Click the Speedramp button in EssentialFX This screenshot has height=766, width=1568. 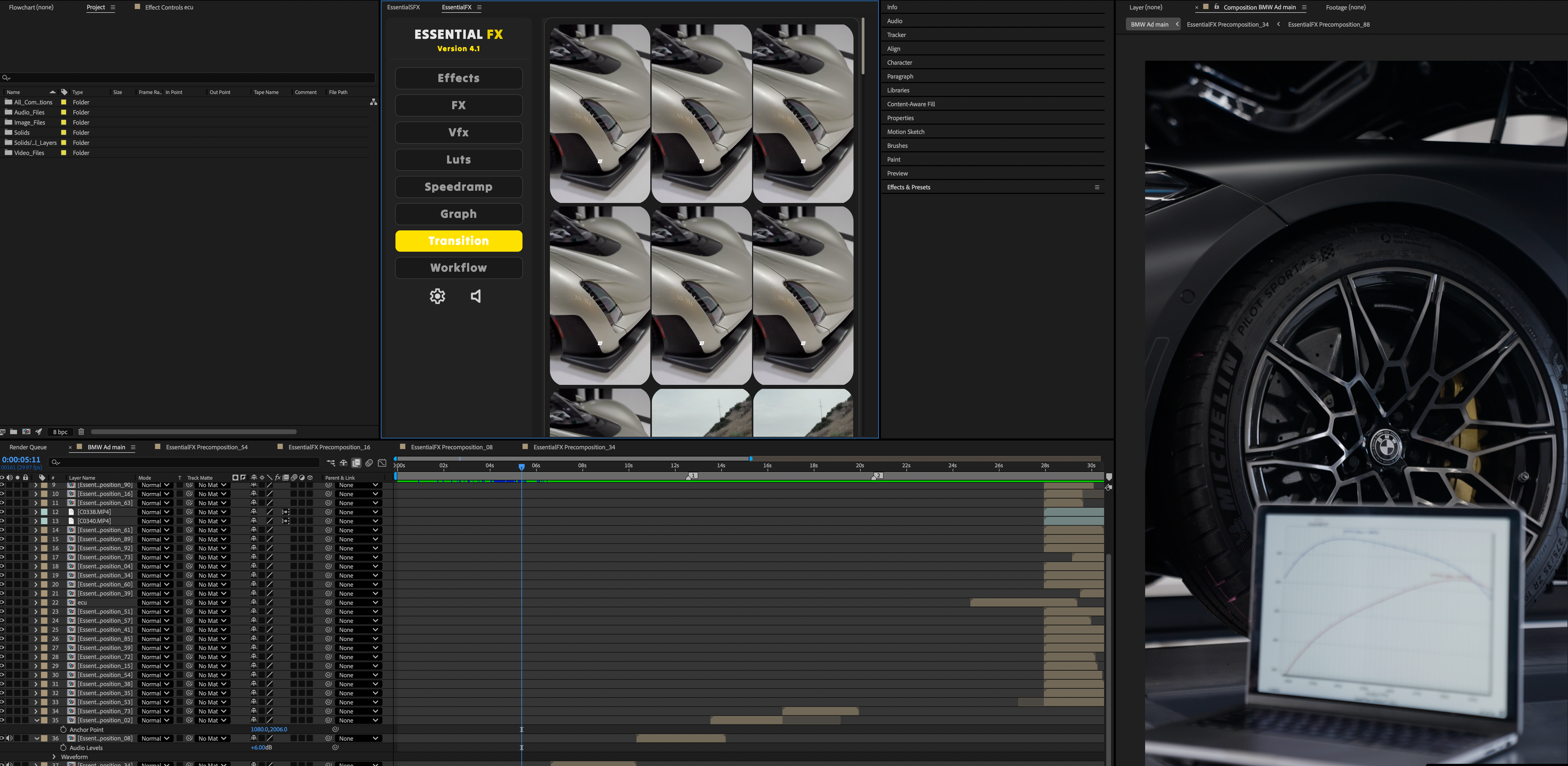[x=458, y=187]
